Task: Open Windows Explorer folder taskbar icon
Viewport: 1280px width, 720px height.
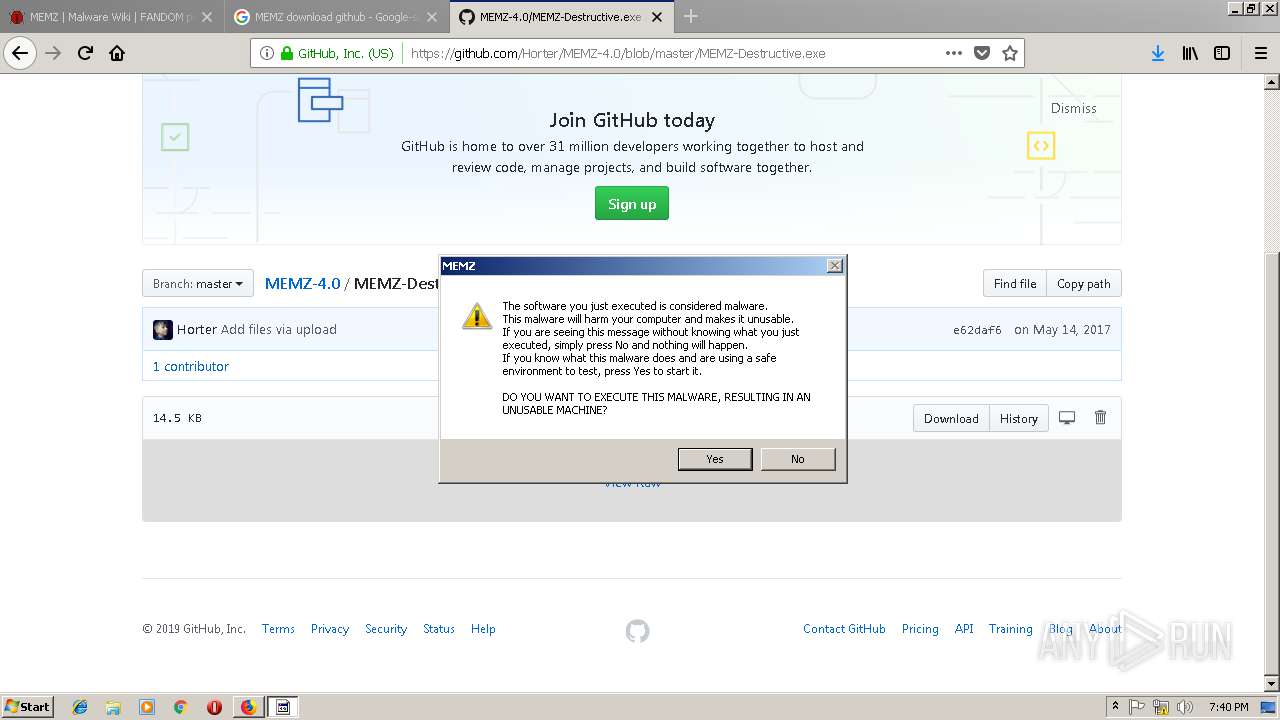Action: pyautogui.click(x=113, y=707)
